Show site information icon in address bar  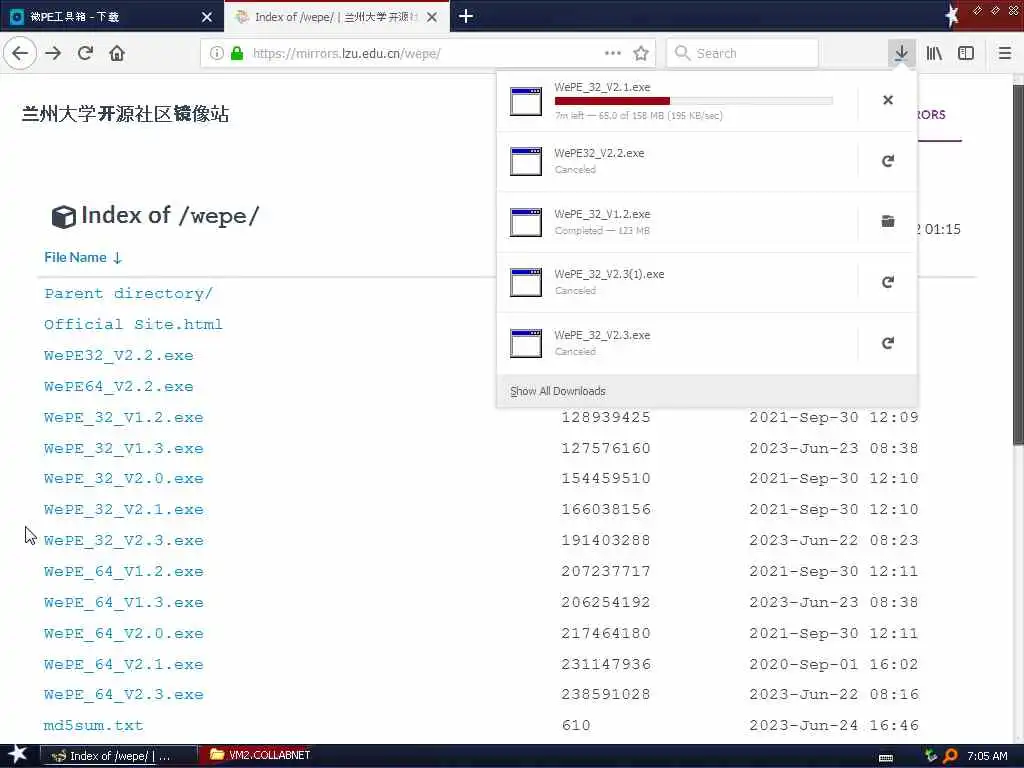pyautogui.click(x=217, y=53)
